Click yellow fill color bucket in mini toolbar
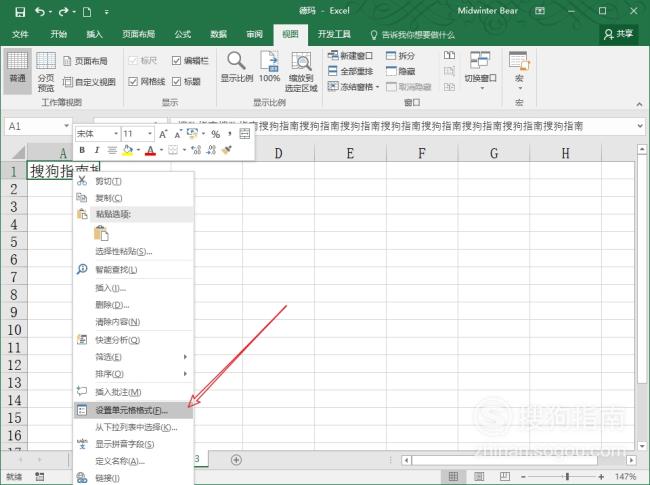Image resolution: width=650 pixels, height=485 pixels. pos(128,150)
